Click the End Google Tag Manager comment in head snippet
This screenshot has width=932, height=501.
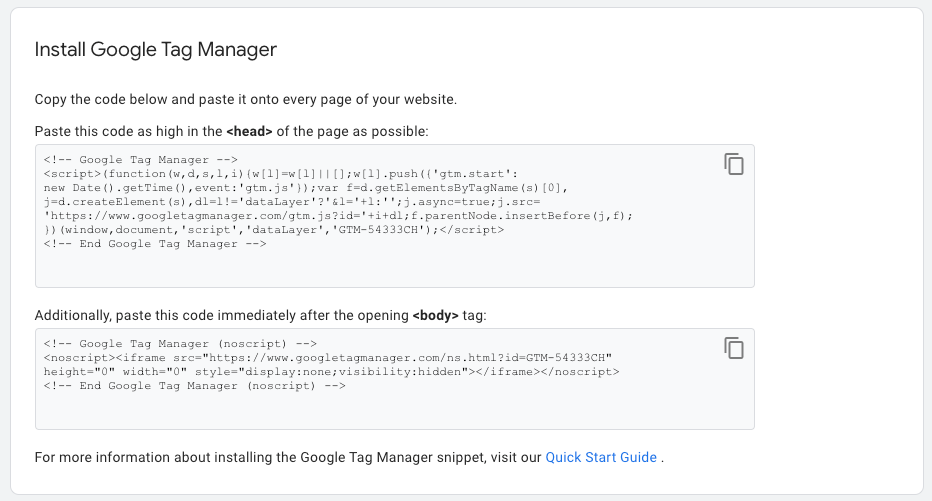(155, 244)
